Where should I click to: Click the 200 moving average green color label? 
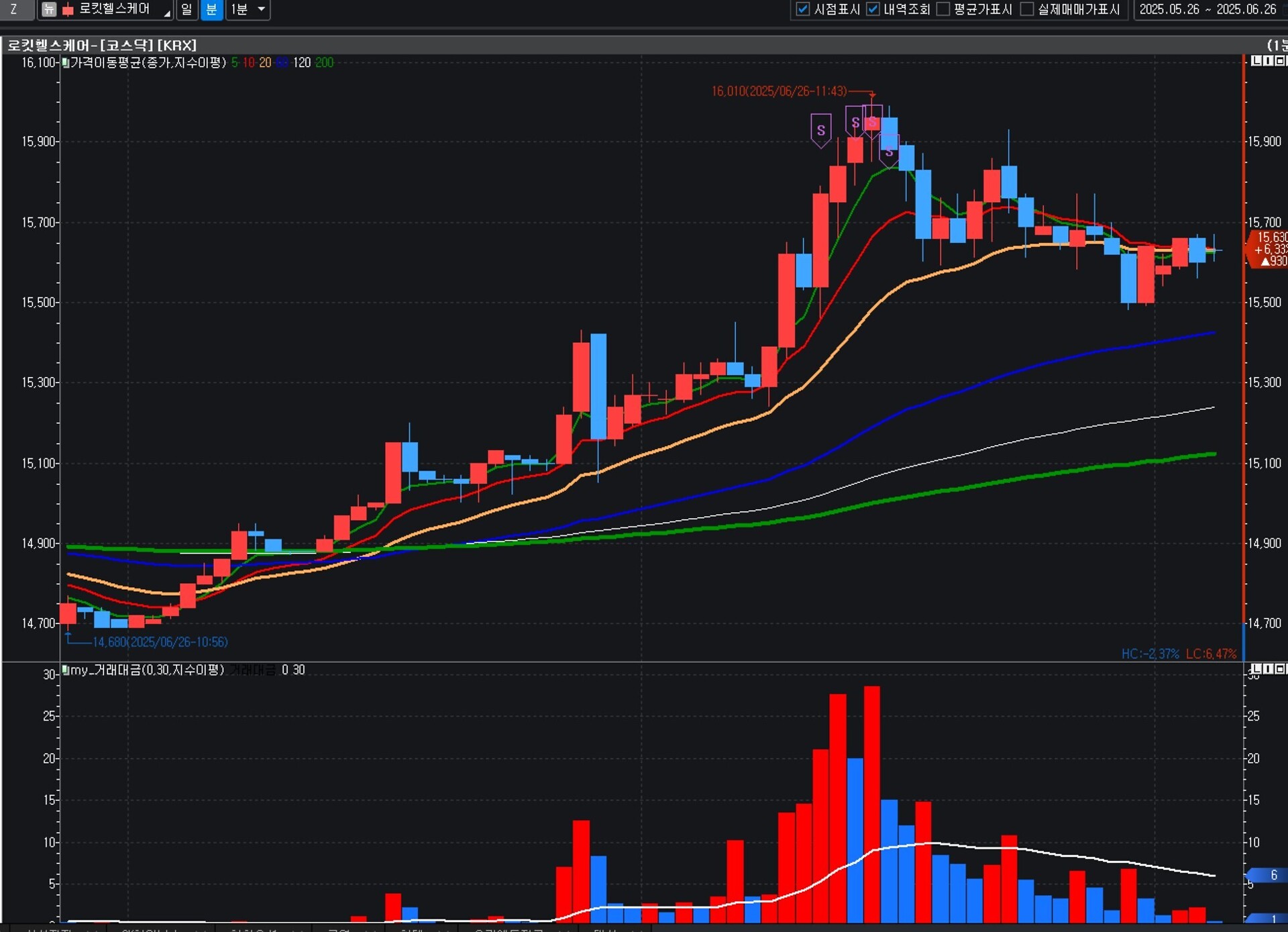324,62
